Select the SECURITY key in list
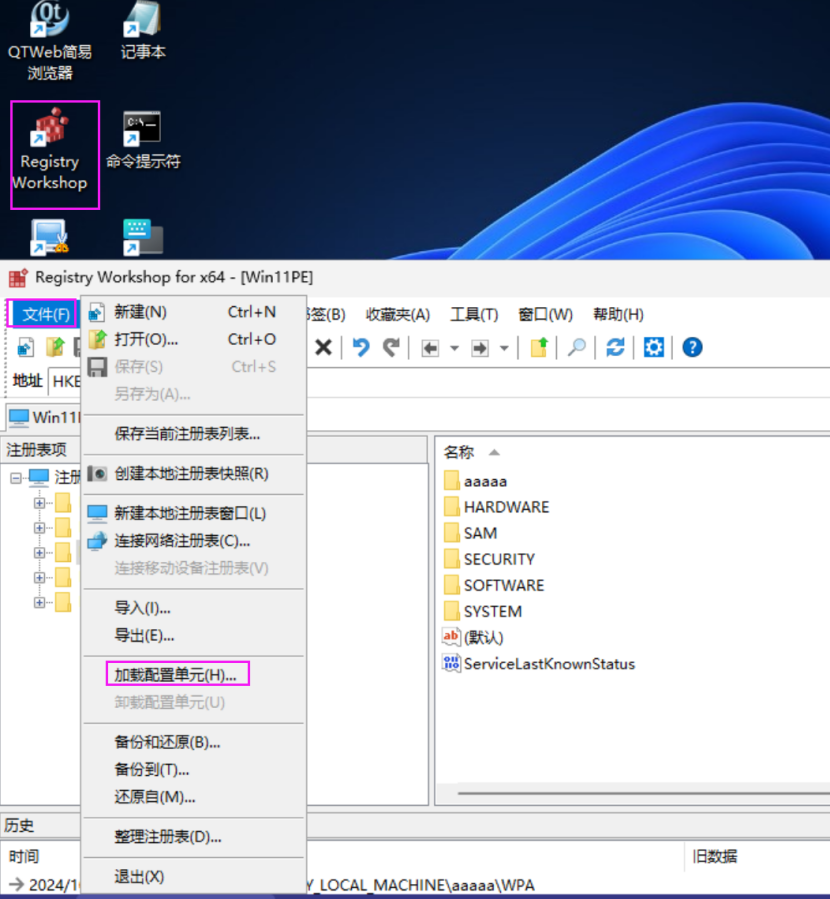Image resolution: width=830 pixels, height=899 pixels. (490, 559)
